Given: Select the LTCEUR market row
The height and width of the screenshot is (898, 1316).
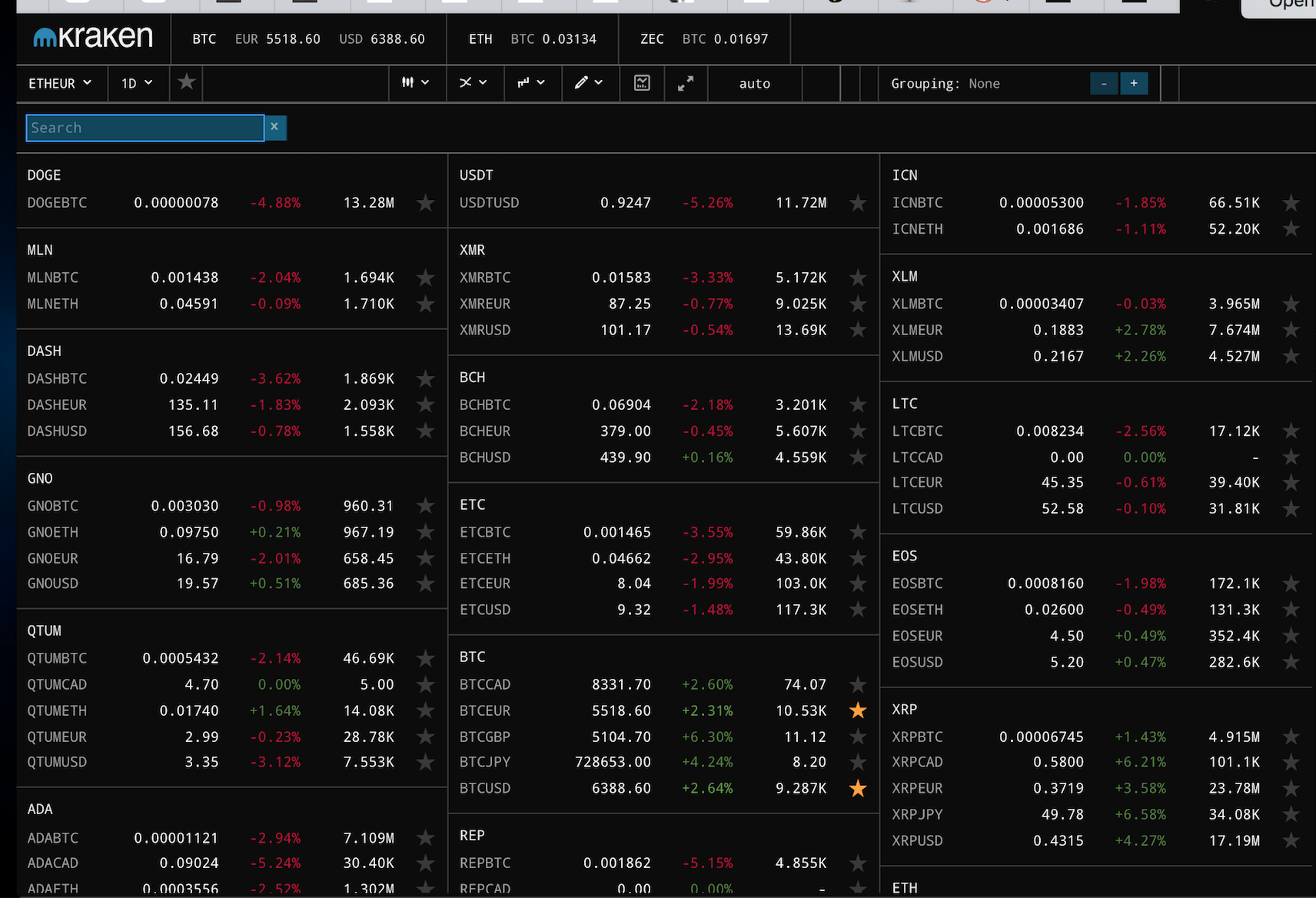Looking at the screenshot, I should click(x=1097, y=482).
